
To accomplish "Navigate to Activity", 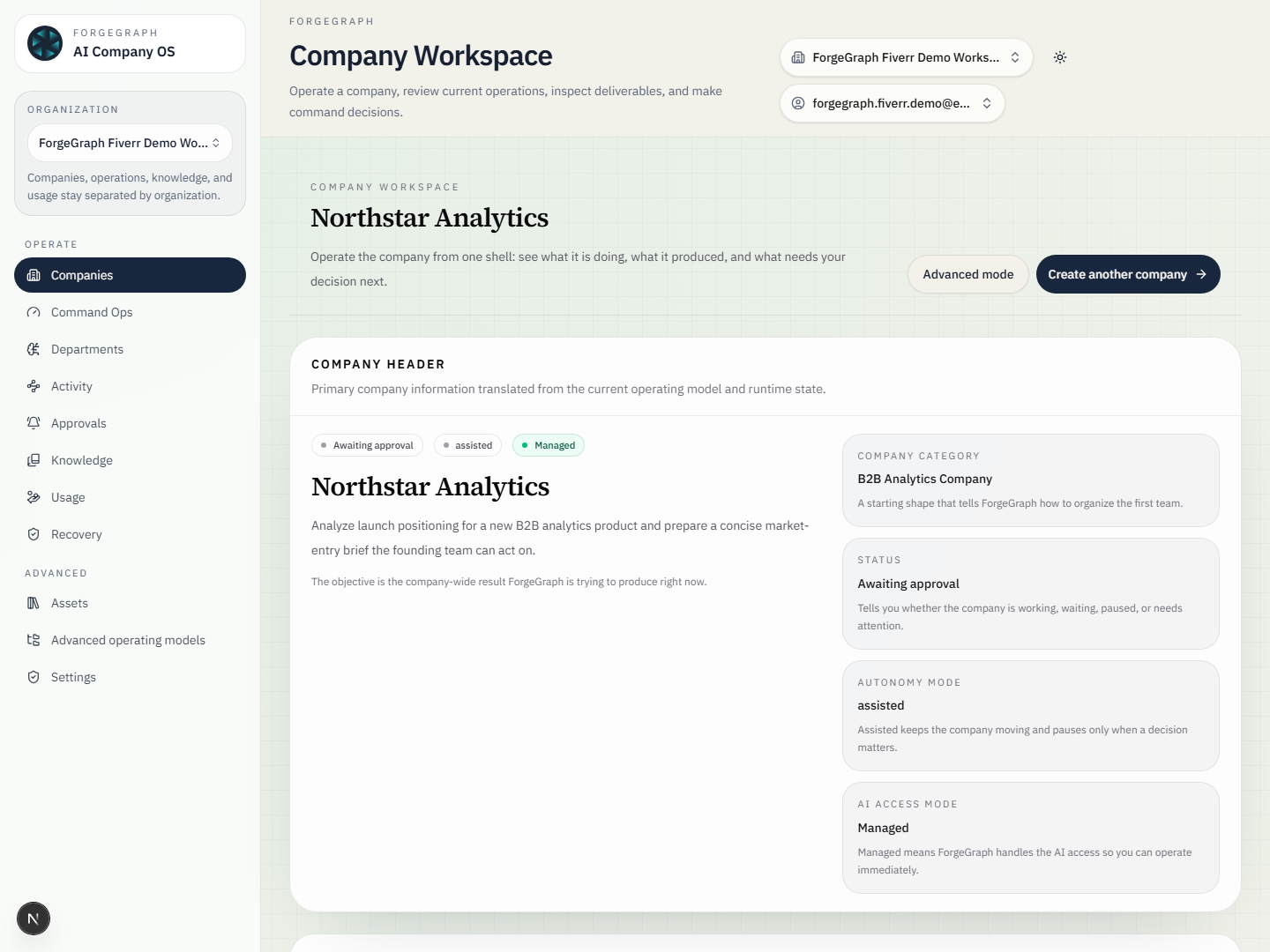I will [x=130, y=386].
